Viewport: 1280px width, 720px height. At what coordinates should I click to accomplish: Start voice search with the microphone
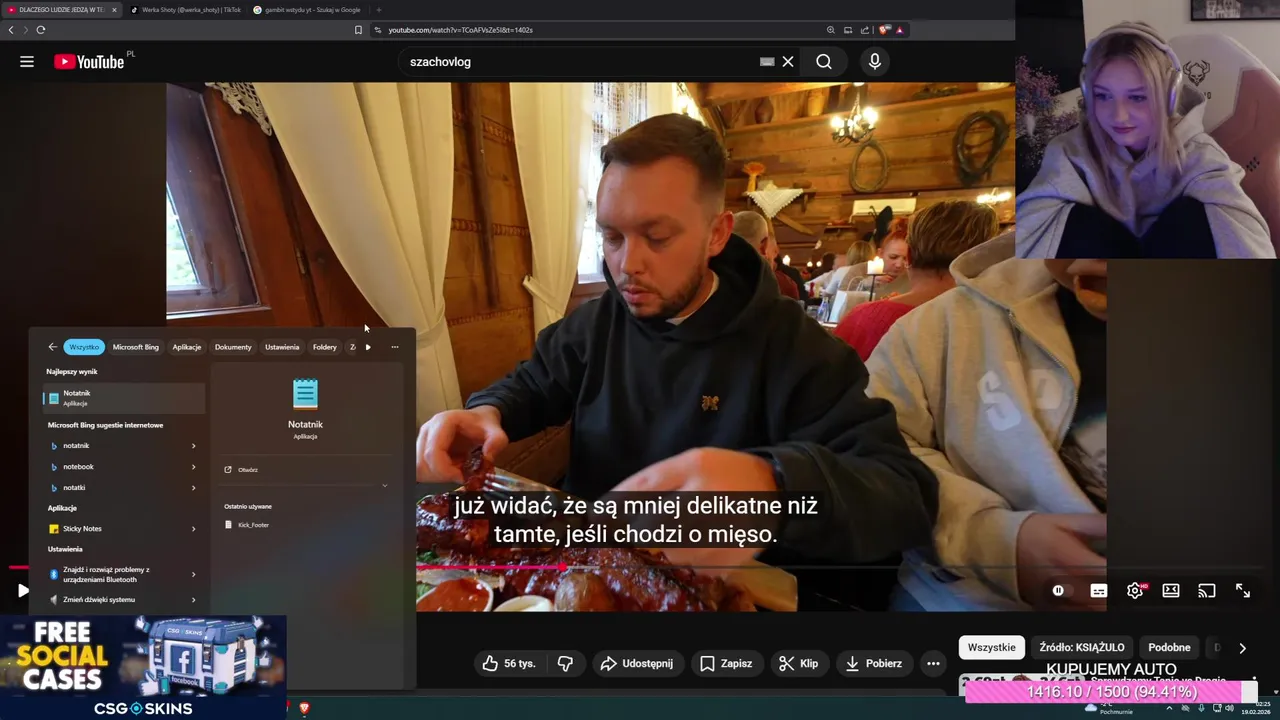[x=875, y=62]
